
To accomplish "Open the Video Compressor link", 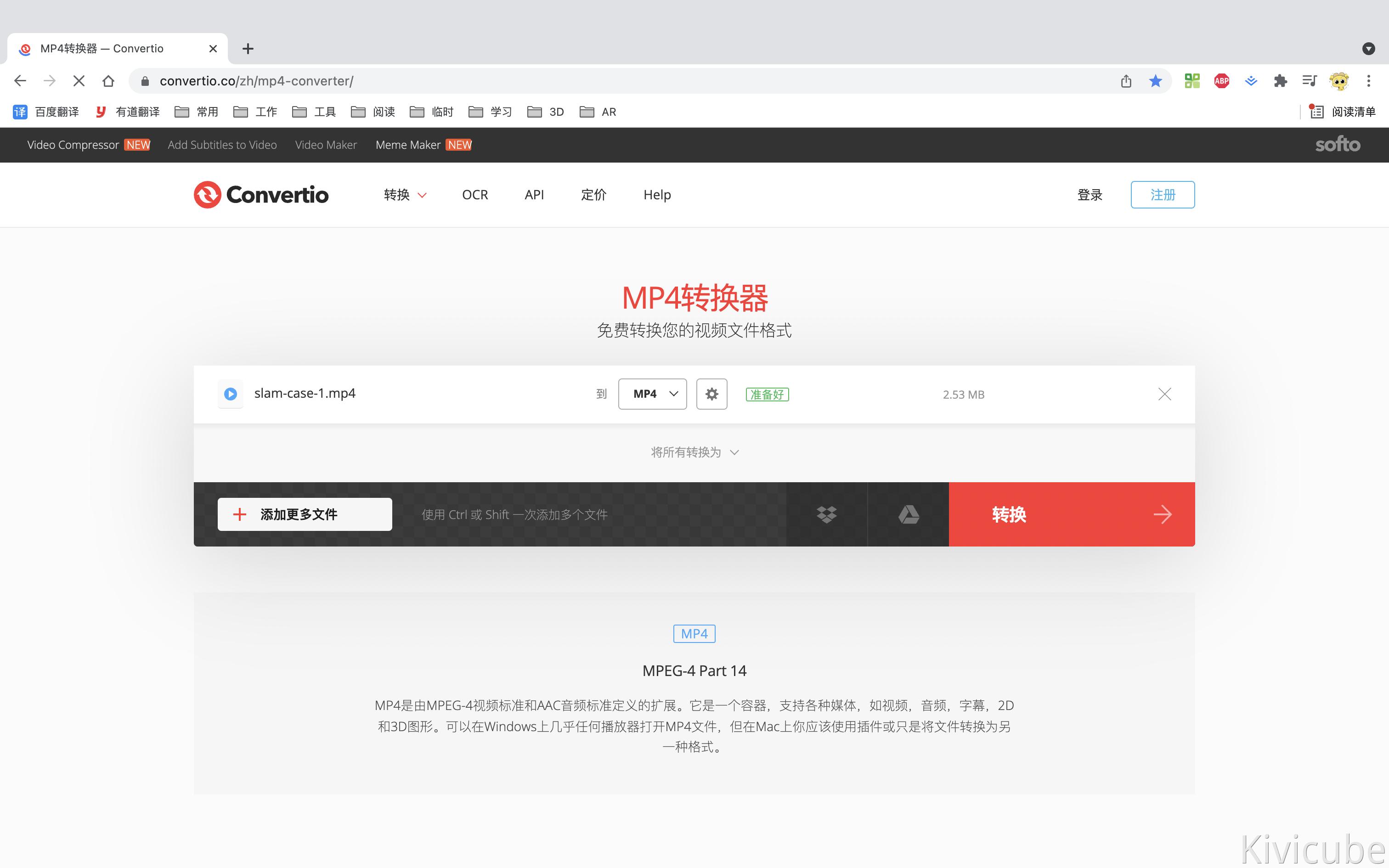I will [73, 145].
